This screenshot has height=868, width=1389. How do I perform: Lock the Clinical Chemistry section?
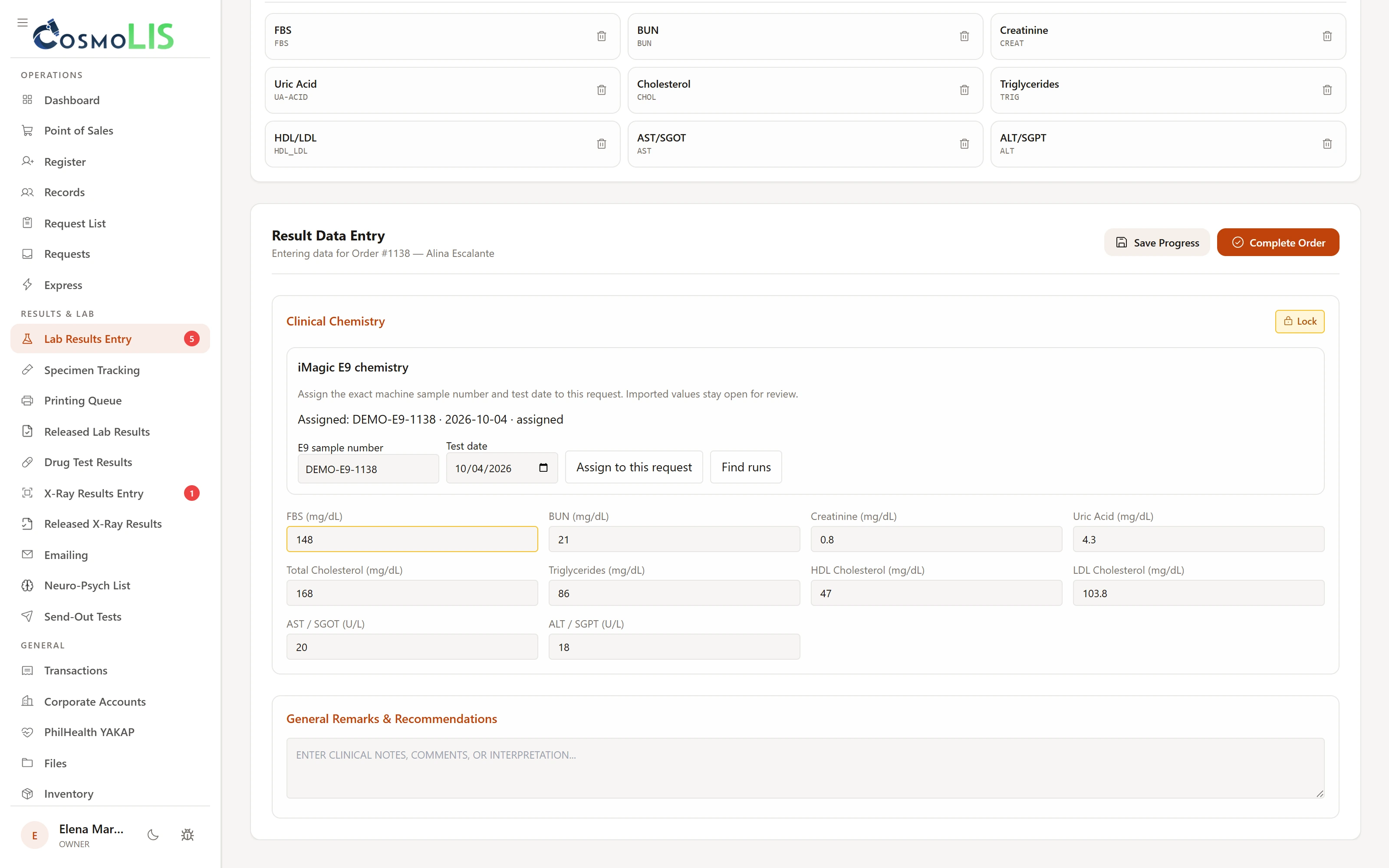click(1300, 322)
